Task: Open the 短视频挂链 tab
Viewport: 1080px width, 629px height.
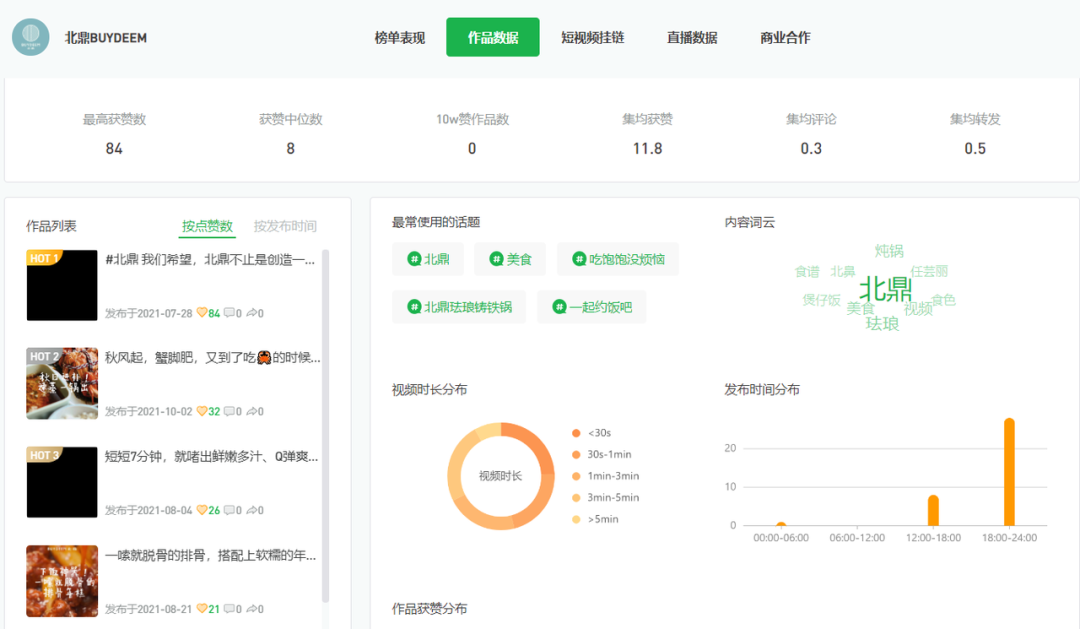Action: point(593,38)
